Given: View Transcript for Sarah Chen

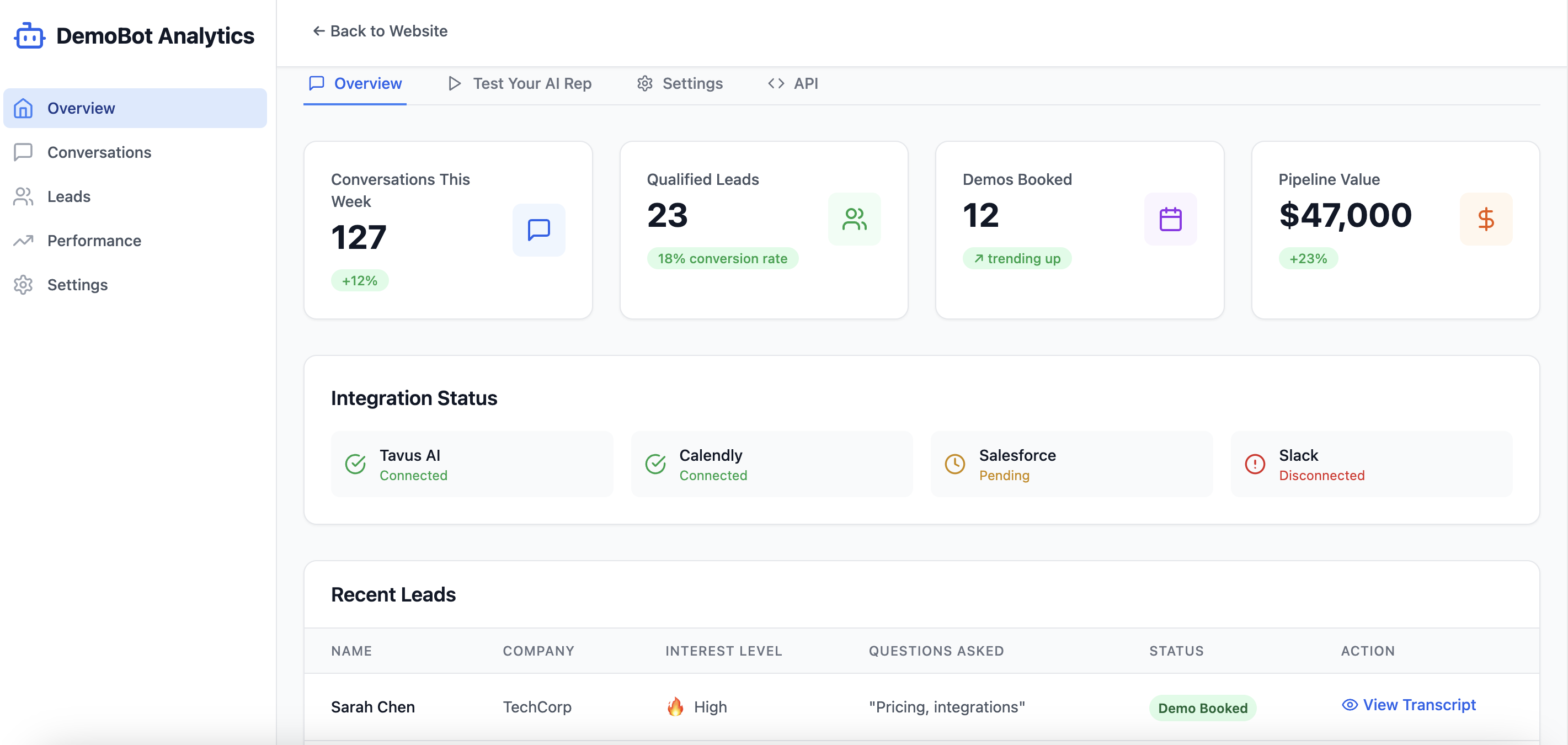Looking at the screenshot, I should coord(1409,705).
